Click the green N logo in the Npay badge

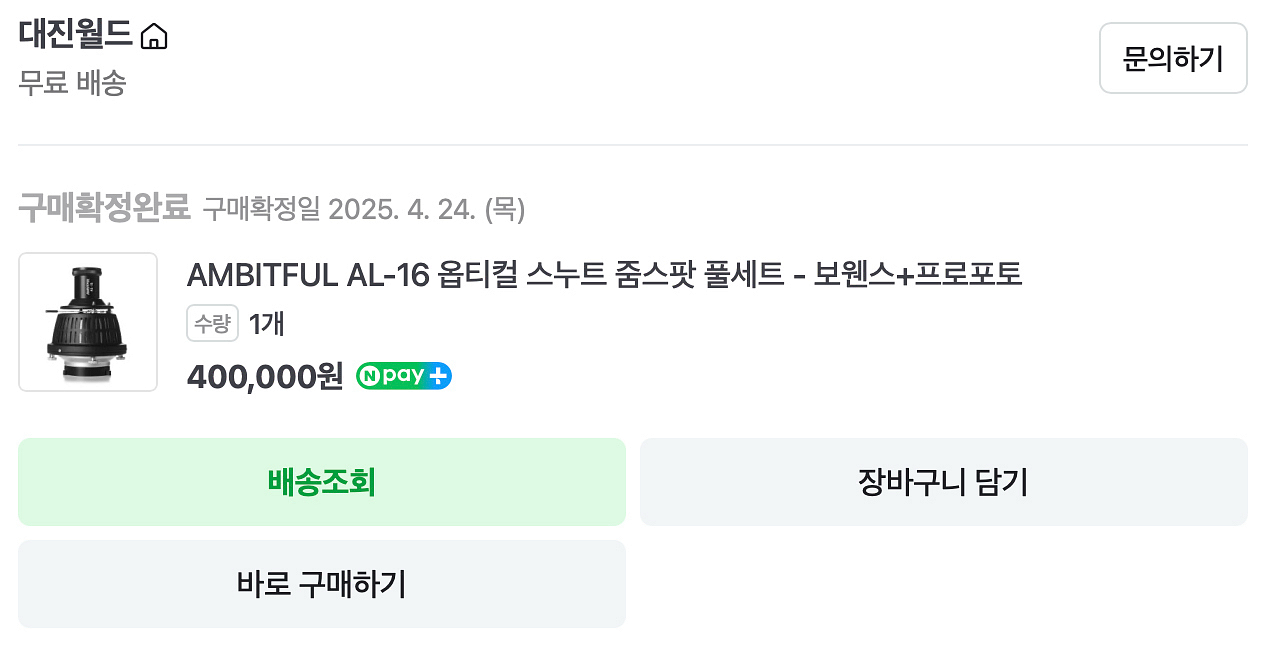pyautogui.click(x=371, y=377)
